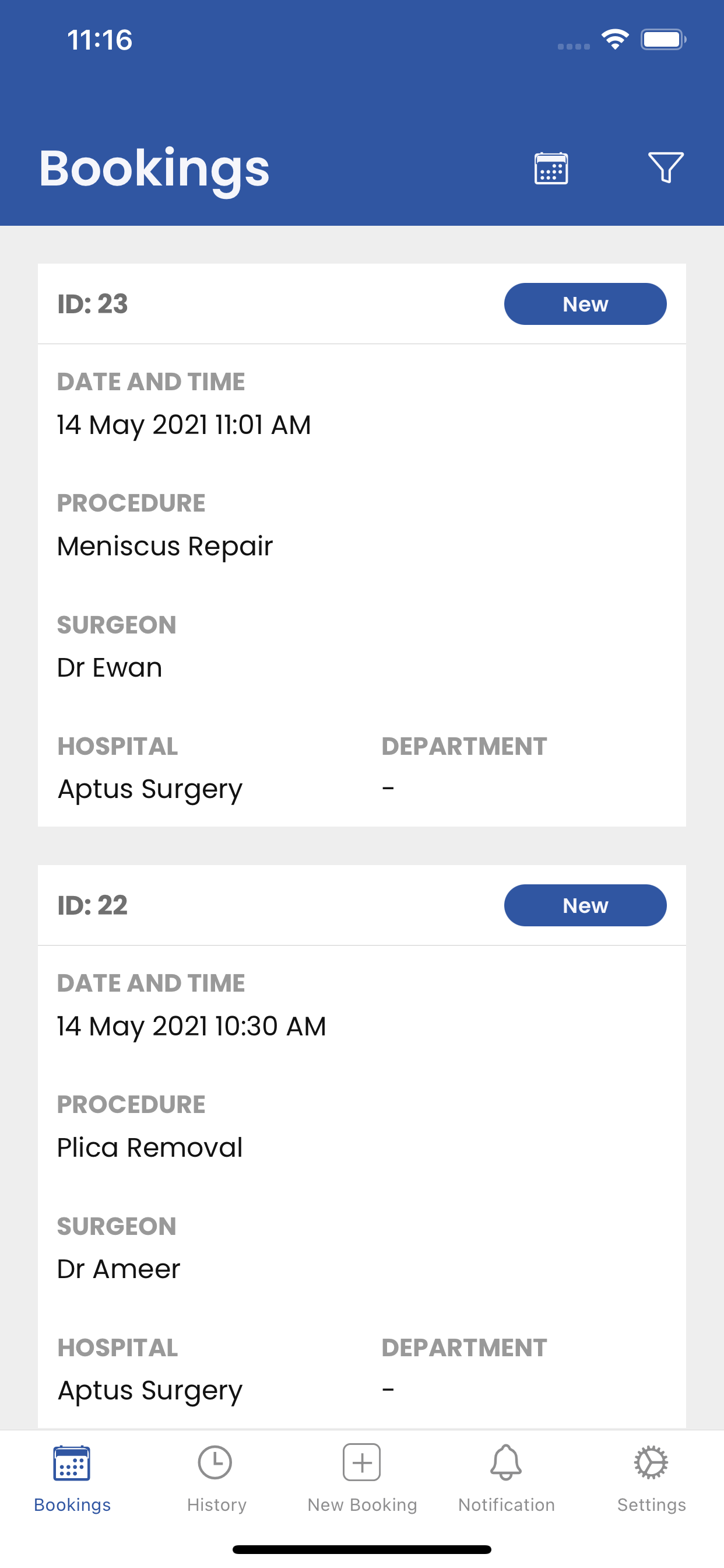Open the History clock icon

(x=215, y=1462)
